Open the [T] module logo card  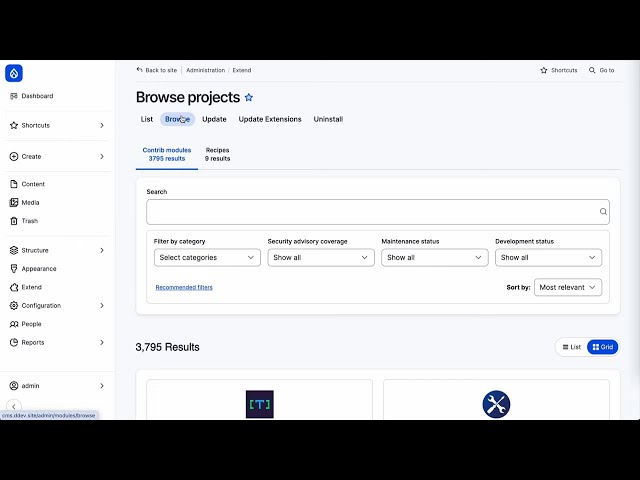(x=260, y=404)
